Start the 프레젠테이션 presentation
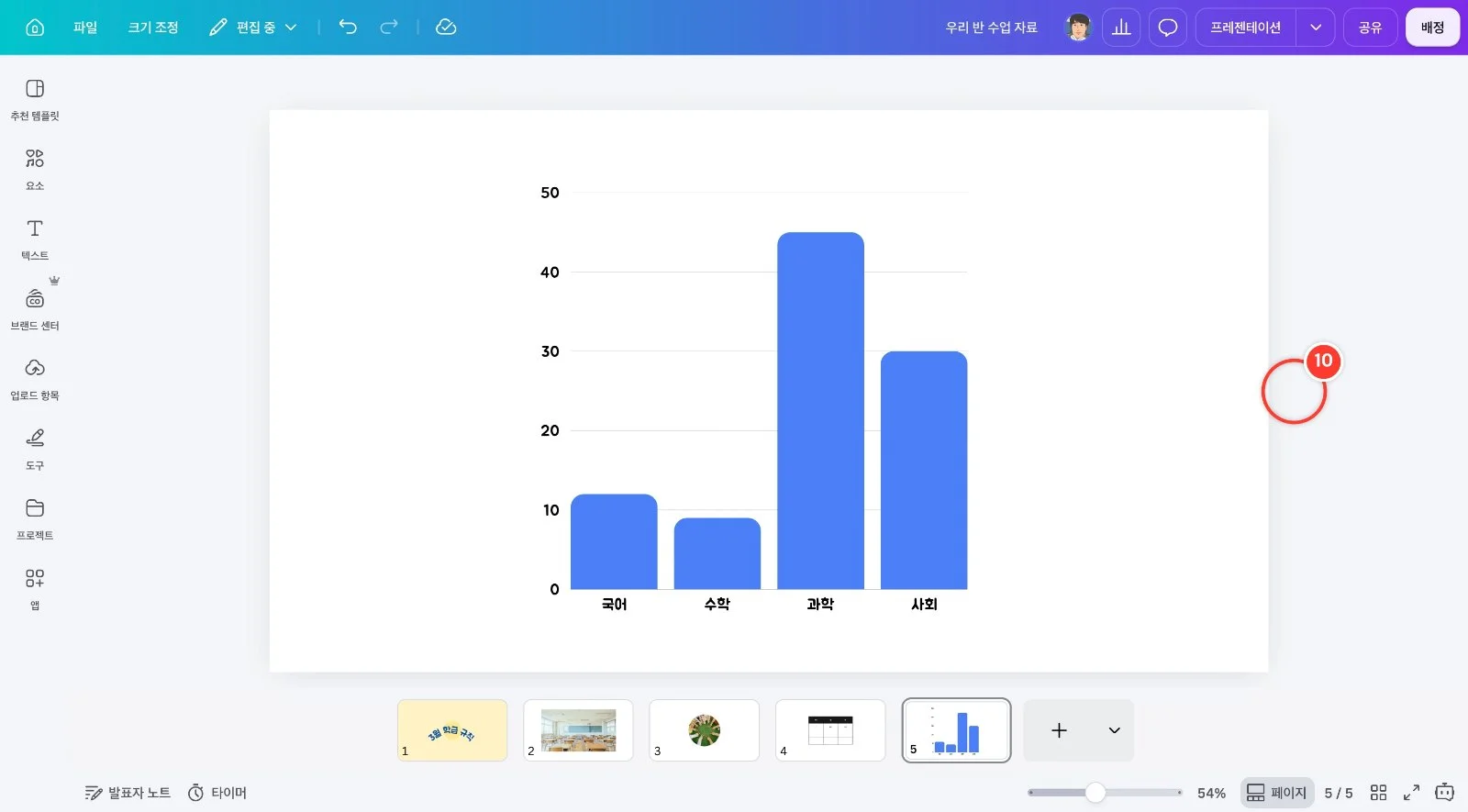Screen dimensions: 1468x812 point(1245,28)
